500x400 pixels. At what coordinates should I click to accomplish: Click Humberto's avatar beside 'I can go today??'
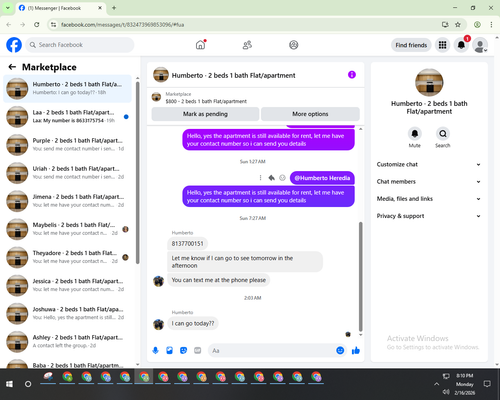tap(159, 324)
